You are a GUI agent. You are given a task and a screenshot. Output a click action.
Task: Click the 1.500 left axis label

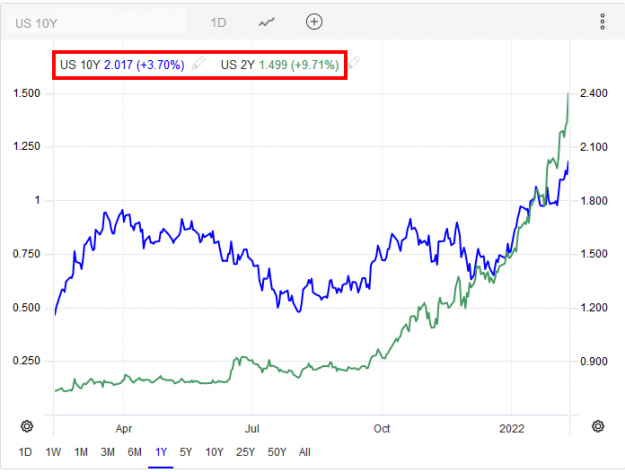coord(27,93)
